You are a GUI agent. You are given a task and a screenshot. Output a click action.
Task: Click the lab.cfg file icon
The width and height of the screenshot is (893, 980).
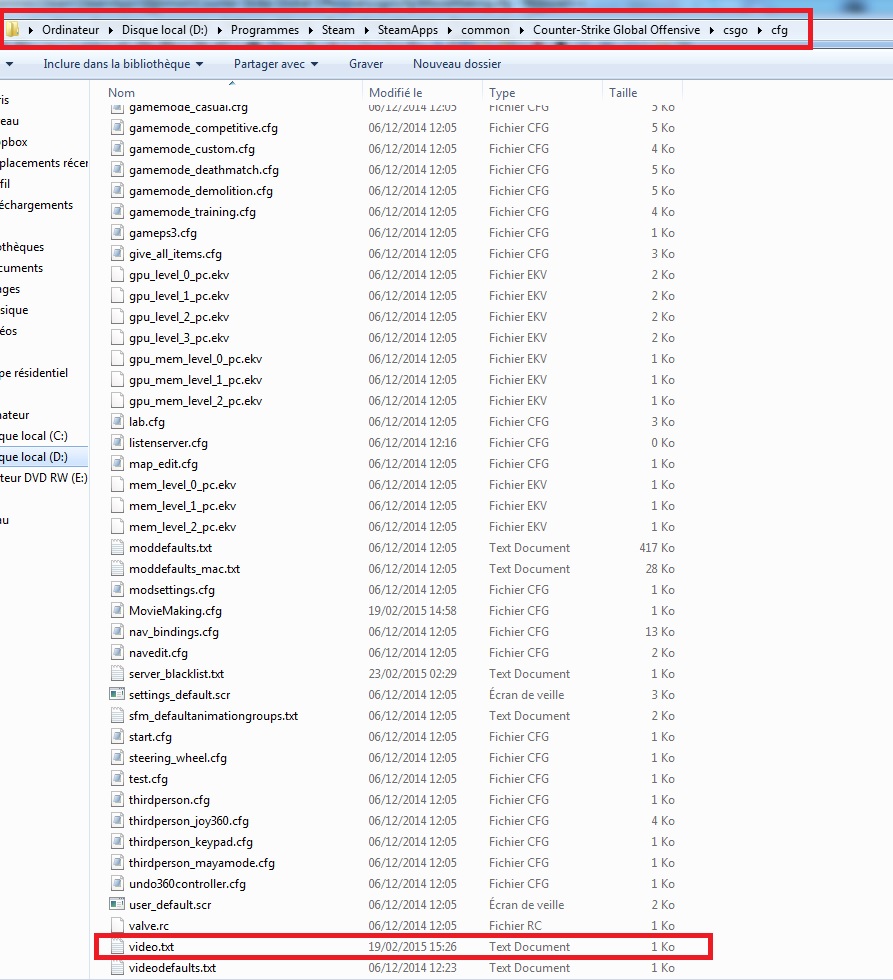click(x=117, y=422)
